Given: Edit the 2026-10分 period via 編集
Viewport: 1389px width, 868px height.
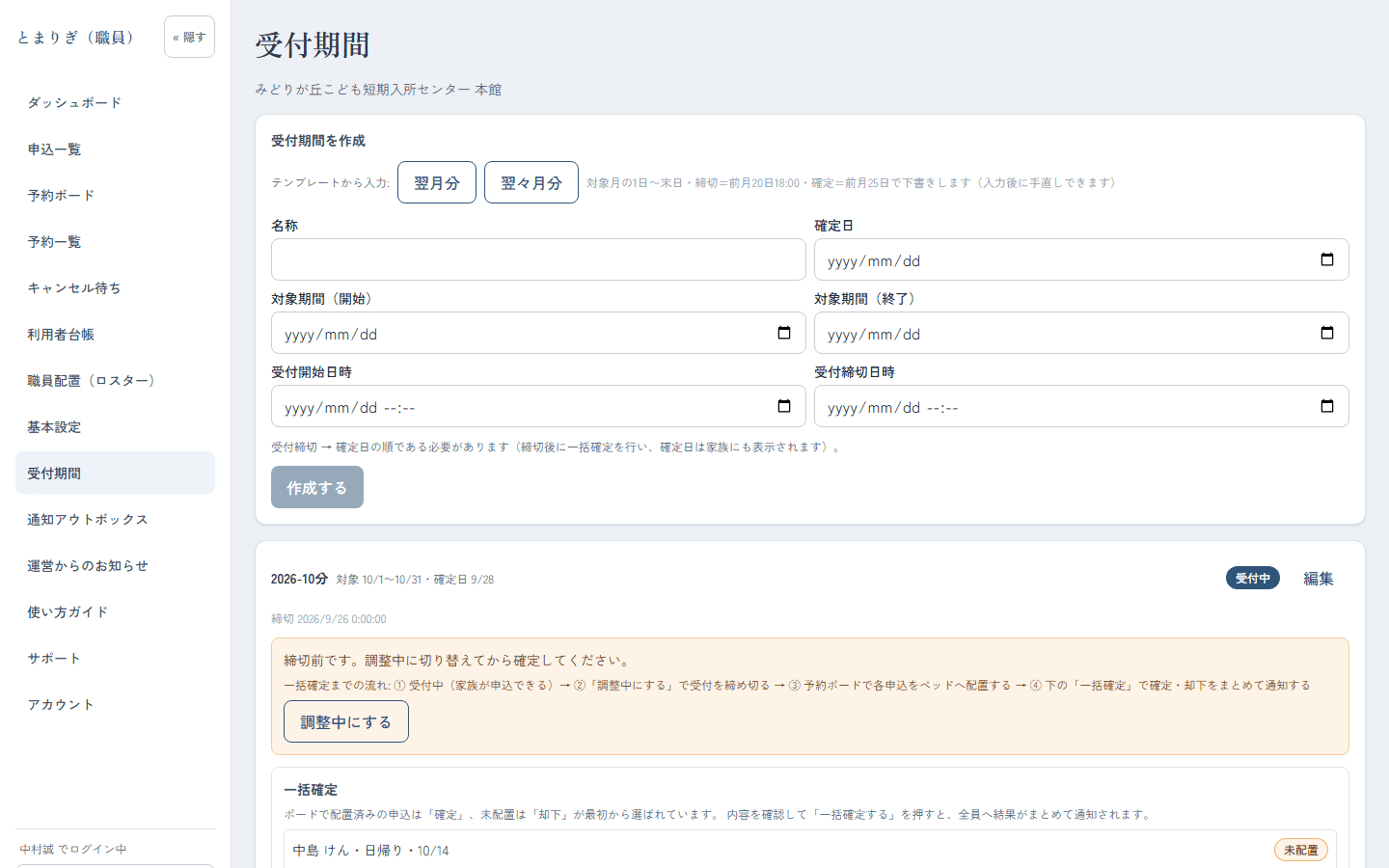Looking at the screenshot, I should (x=1319, y=579).
